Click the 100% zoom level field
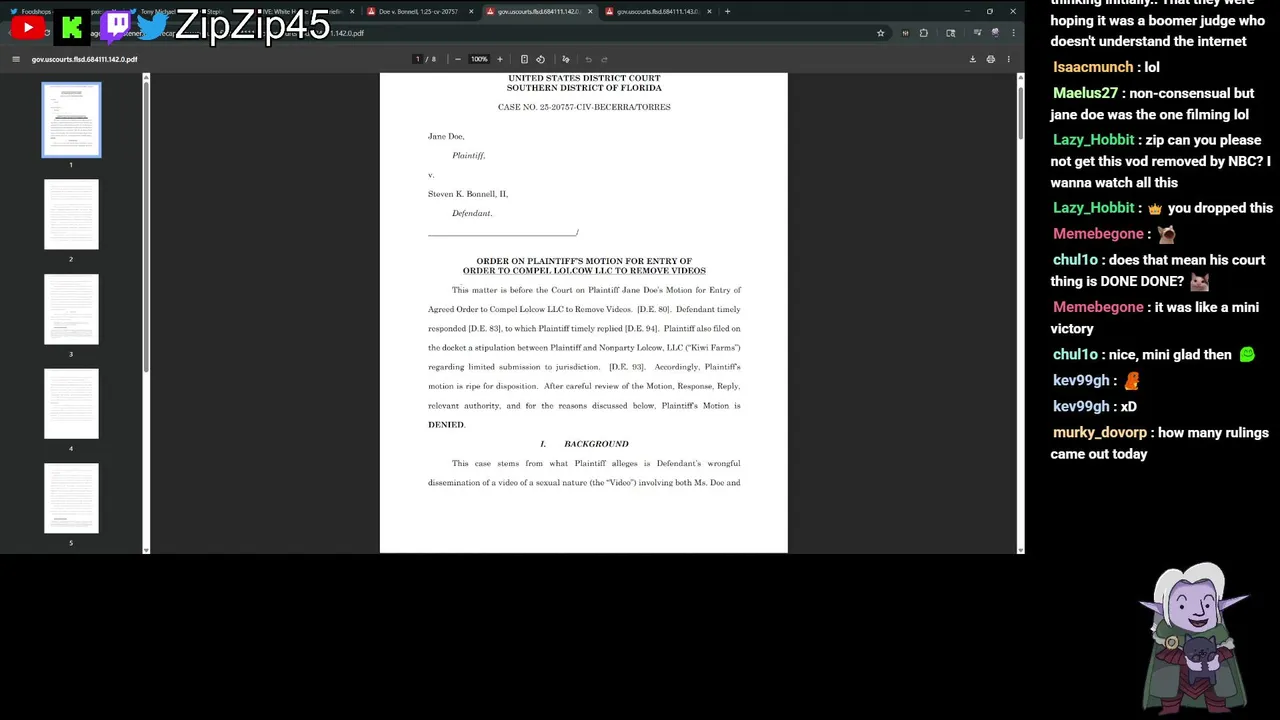 [x=479, y=59]
